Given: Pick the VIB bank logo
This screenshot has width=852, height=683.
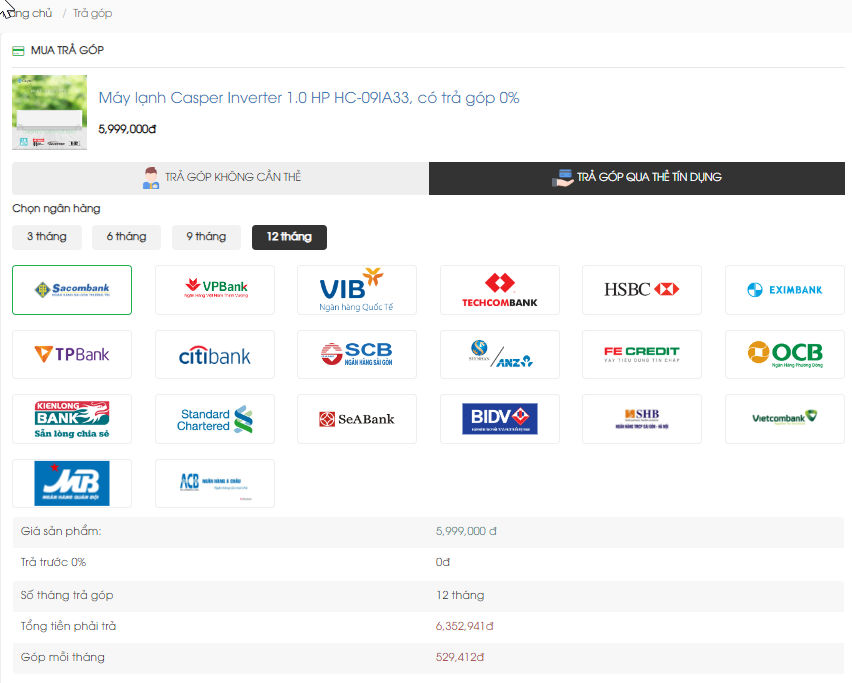Looking at the screenshot, I should coord(357,290).
